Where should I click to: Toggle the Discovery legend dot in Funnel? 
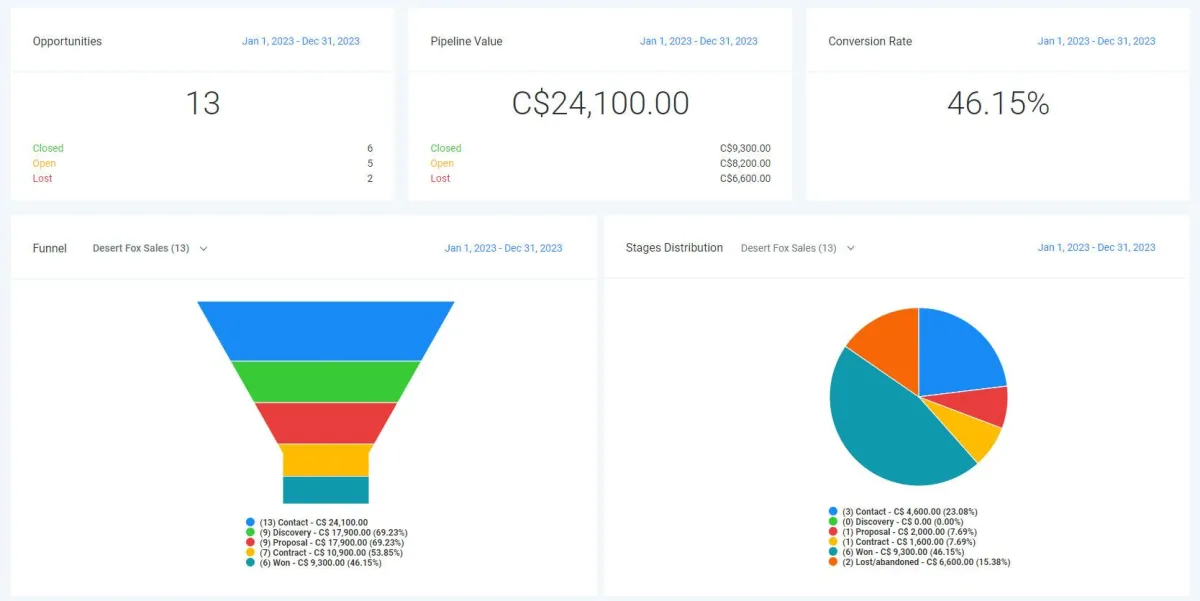tap(250, 532)
